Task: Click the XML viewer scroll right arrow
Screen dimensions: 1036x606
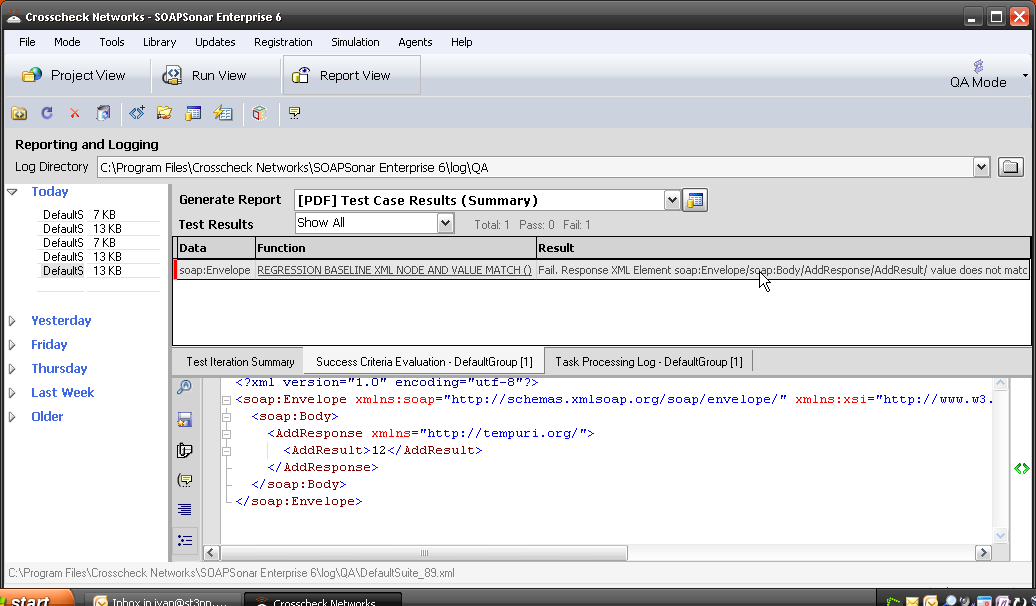Action: 983,552
